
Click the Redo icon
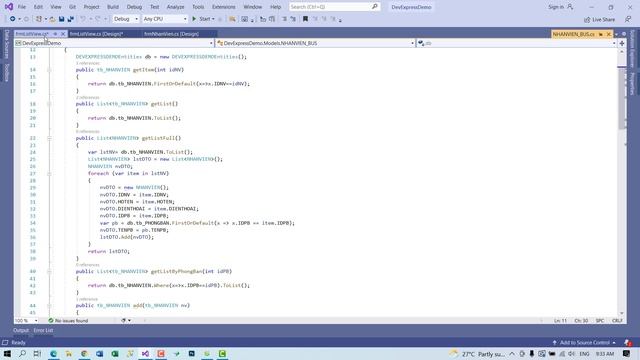tap(98, 19)
